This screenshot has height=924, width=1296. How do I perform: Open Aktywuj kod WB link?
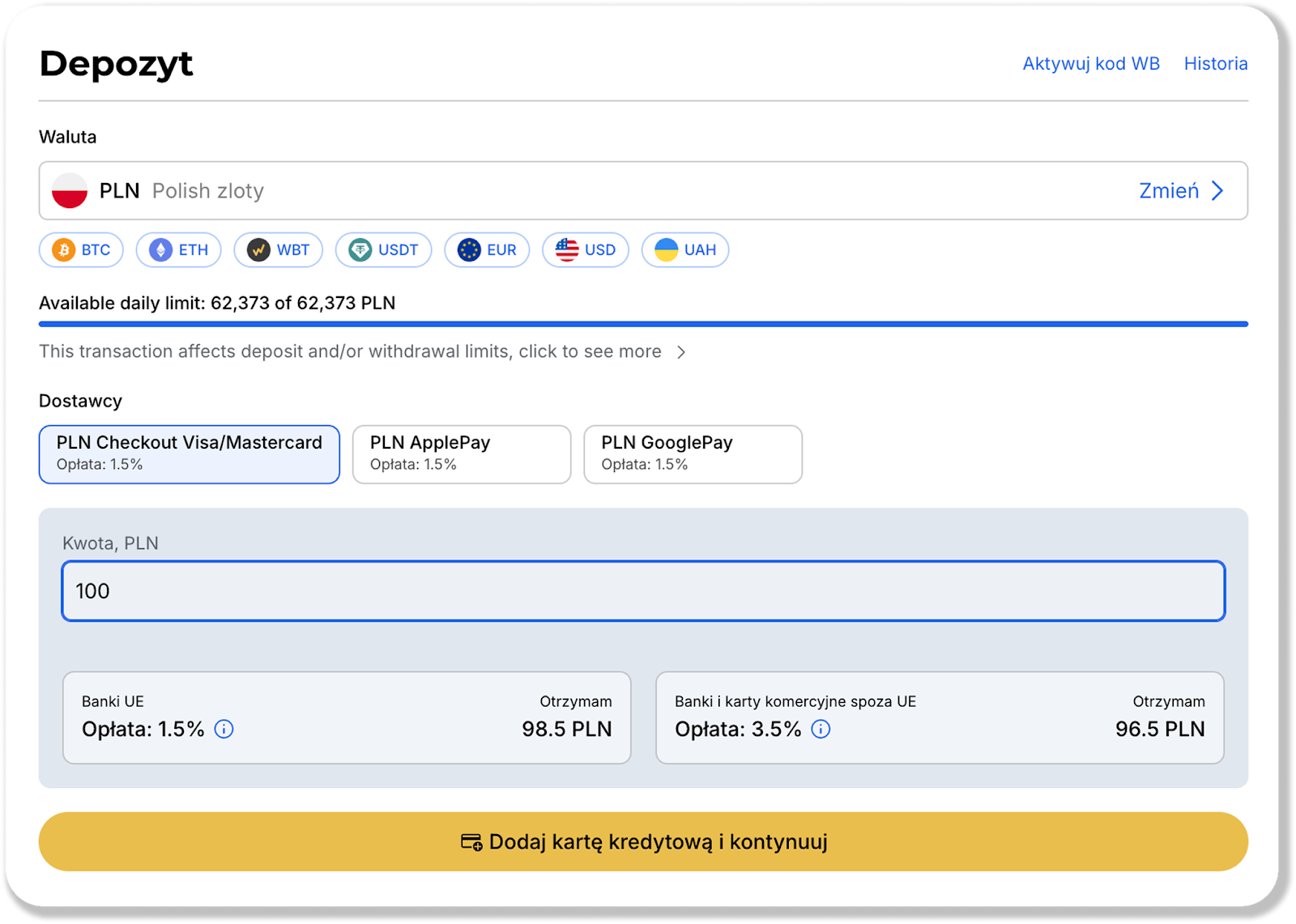[1090, 64]
